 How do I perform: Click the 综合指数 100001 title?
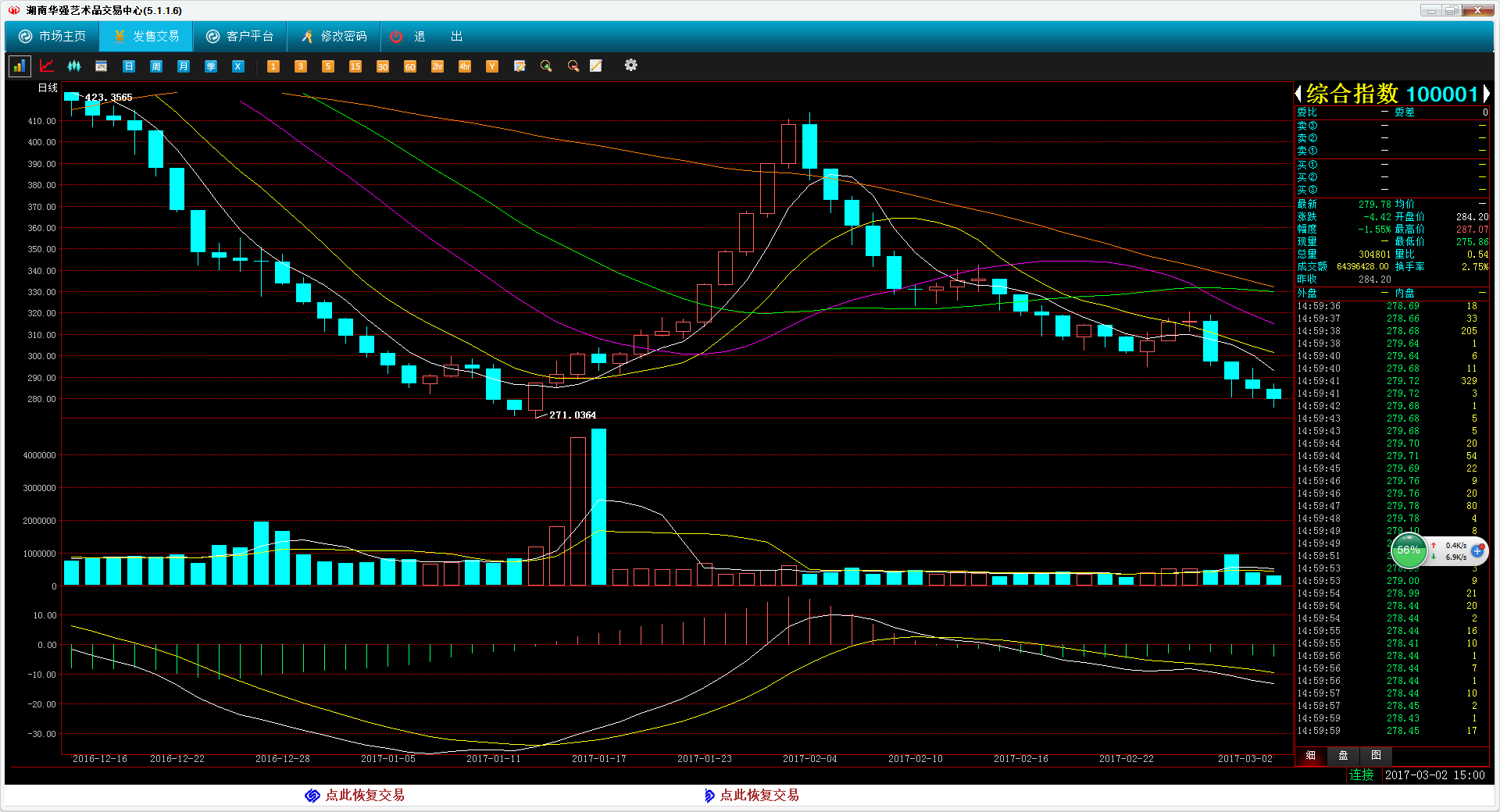(x=1392, y=94)
